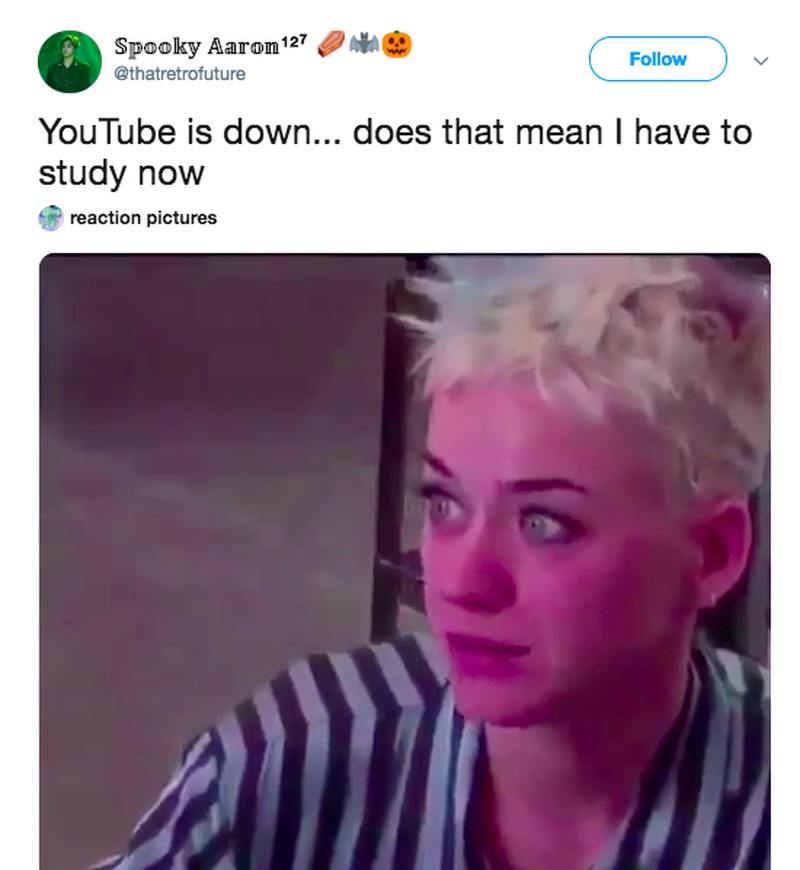This screenshot has width=800, height=870.
Task: Click the words "have to" ending the first line
Action: pyautogui.click(x=693, y=132)
